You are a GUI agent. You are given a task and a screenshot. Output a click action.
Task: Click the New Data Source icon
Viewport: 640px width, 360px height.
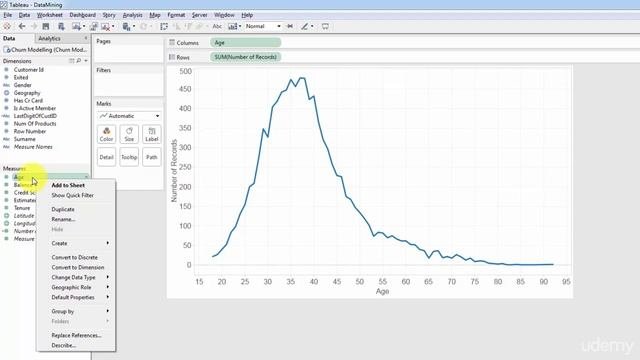tap(61, 26)
